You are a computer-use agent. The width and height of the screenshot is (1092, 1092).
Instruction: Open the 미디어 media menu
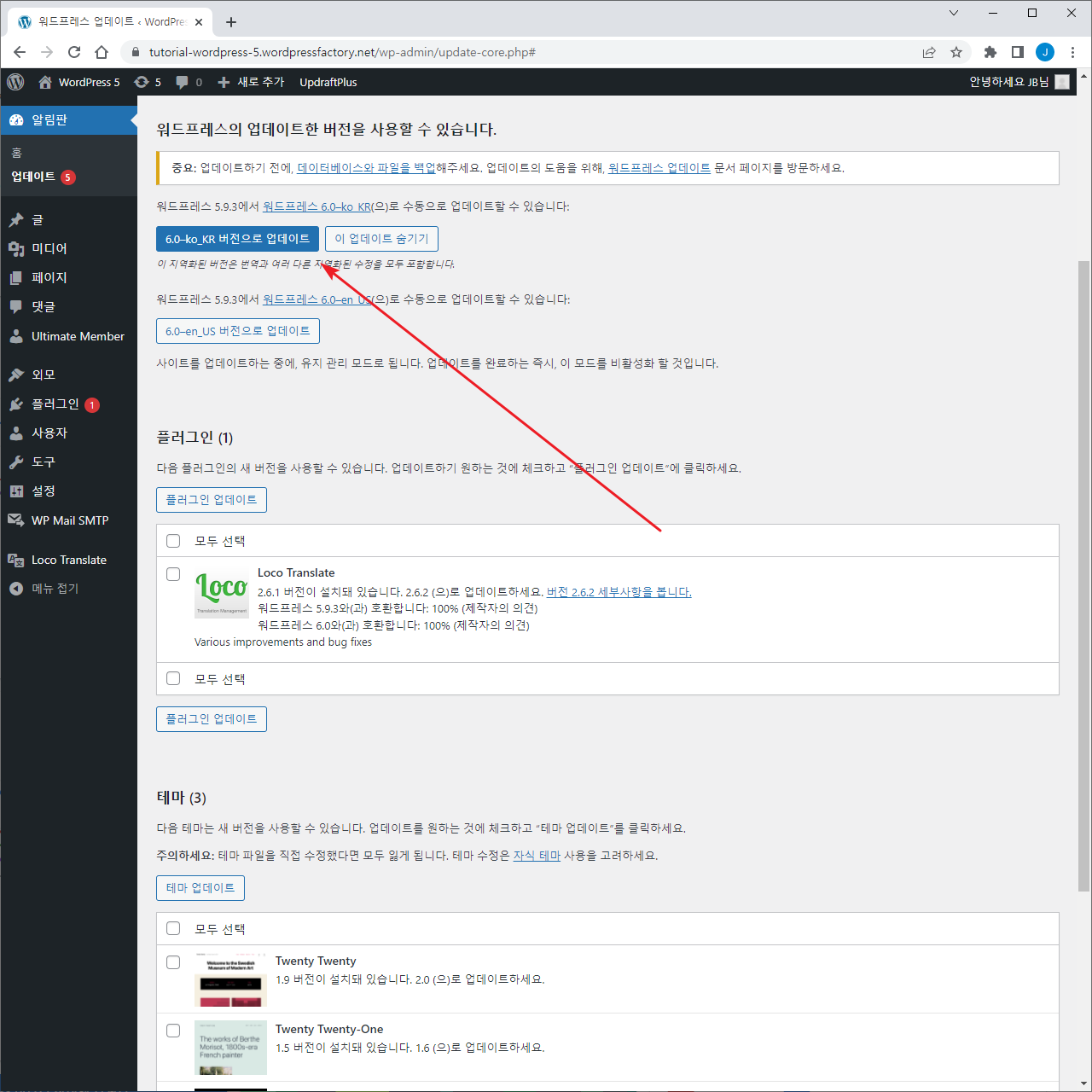(68, 248)
